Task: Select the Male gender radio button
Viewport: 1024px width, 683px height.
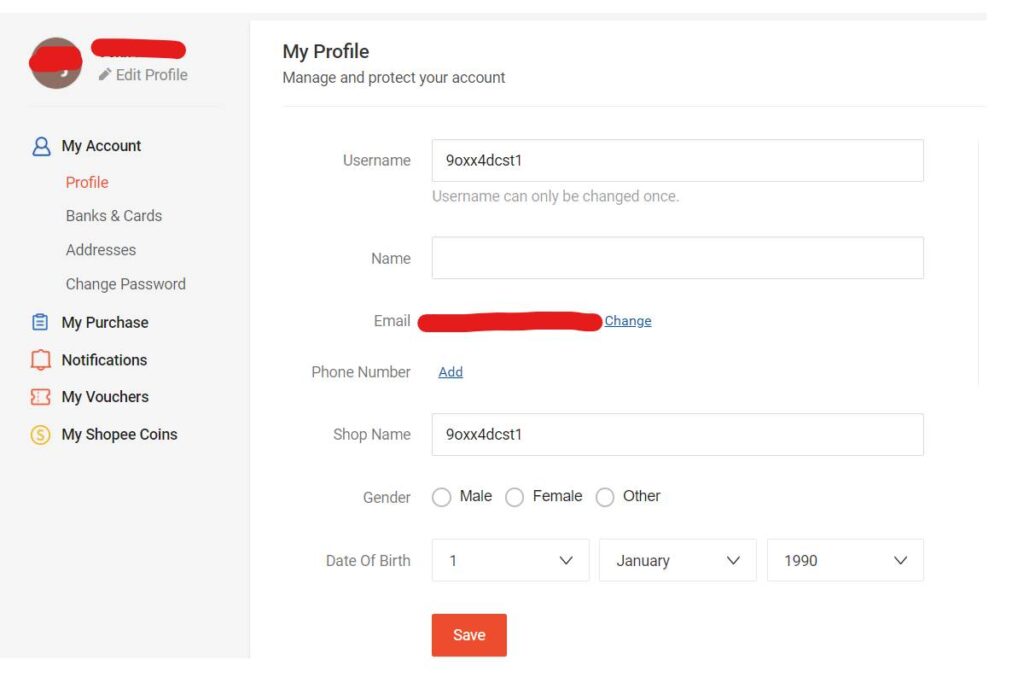Action: coord(441,497)
